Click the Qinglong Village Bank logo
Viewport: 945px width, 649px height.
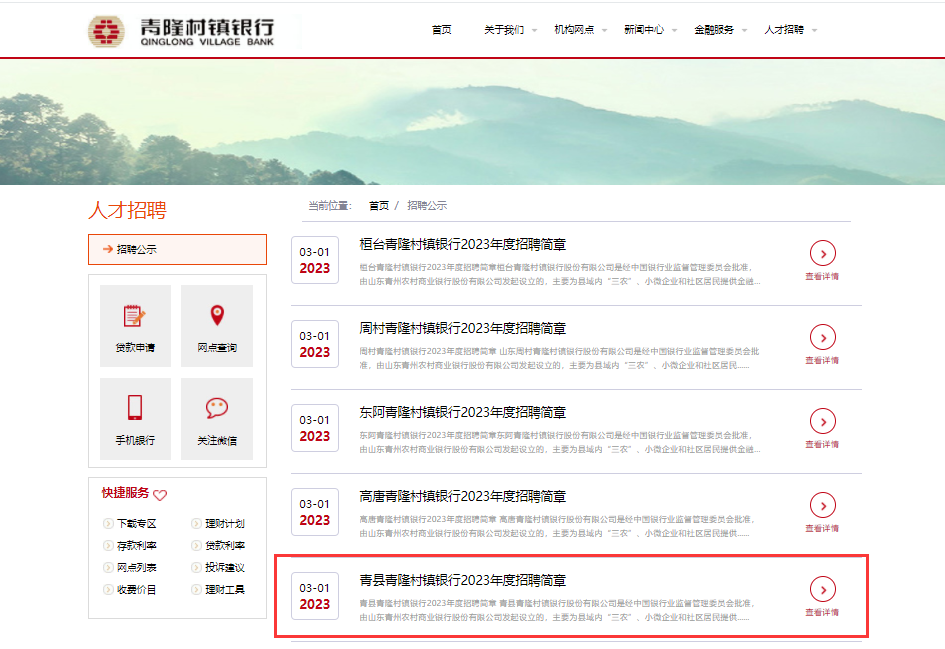tap(181, 31)
